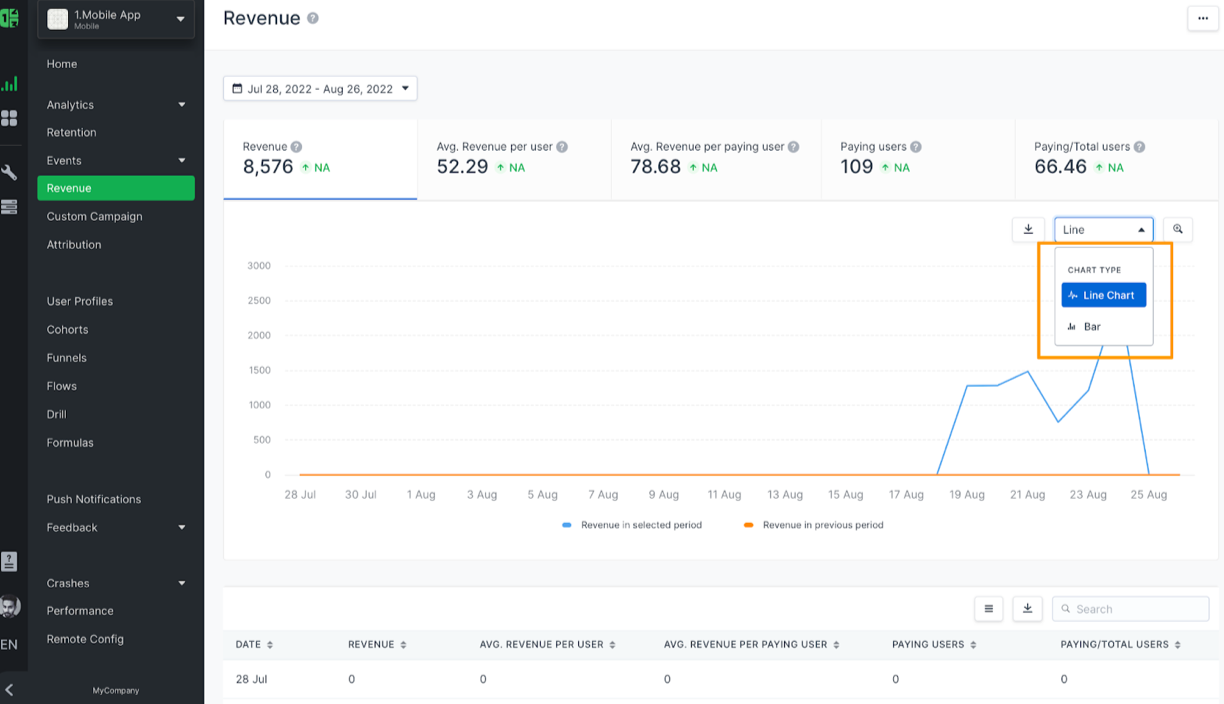
Task: Expand the Analytics sidebar section
Action: pyautogui.click(x=116, y=105)
